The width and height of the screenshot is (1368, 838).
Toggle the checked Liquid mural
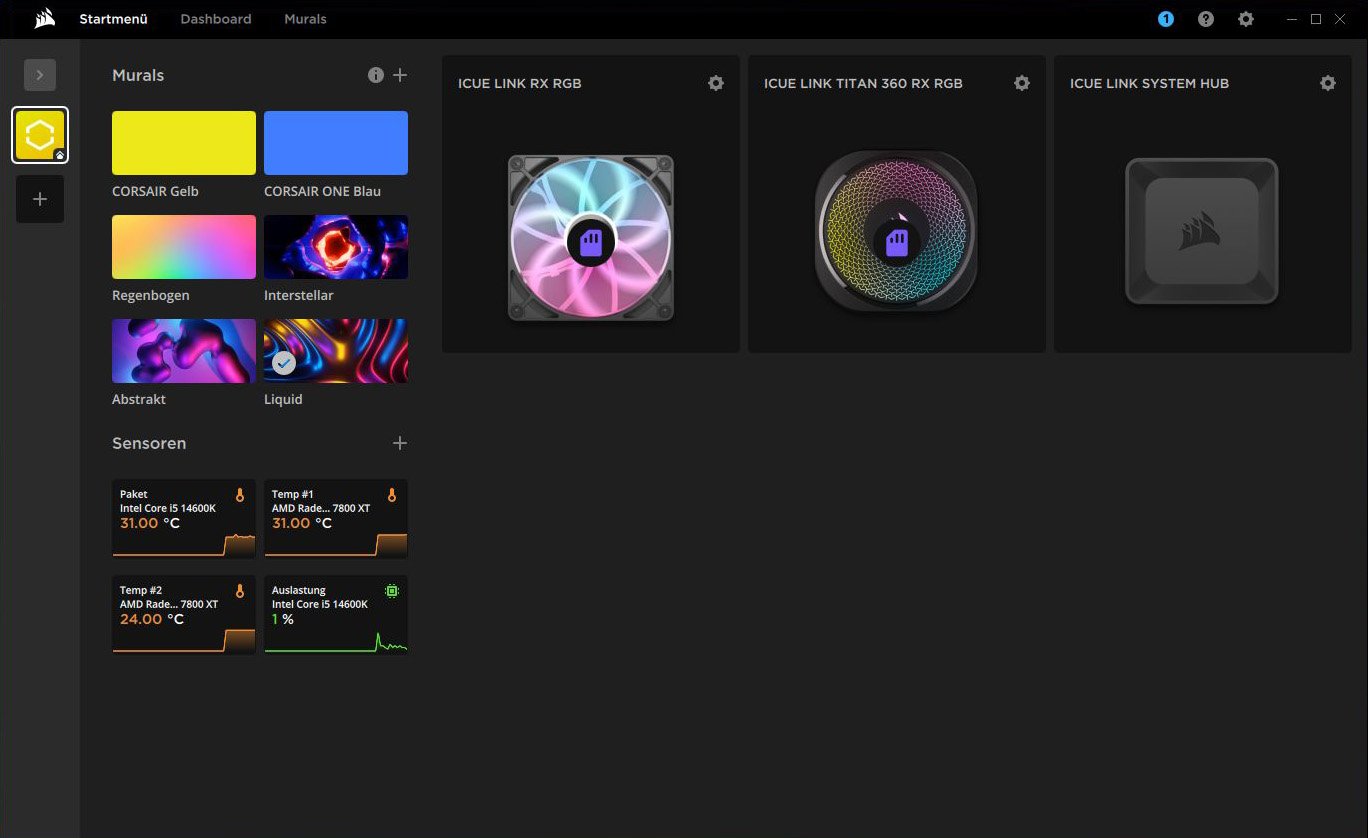[x=336, y=351]
